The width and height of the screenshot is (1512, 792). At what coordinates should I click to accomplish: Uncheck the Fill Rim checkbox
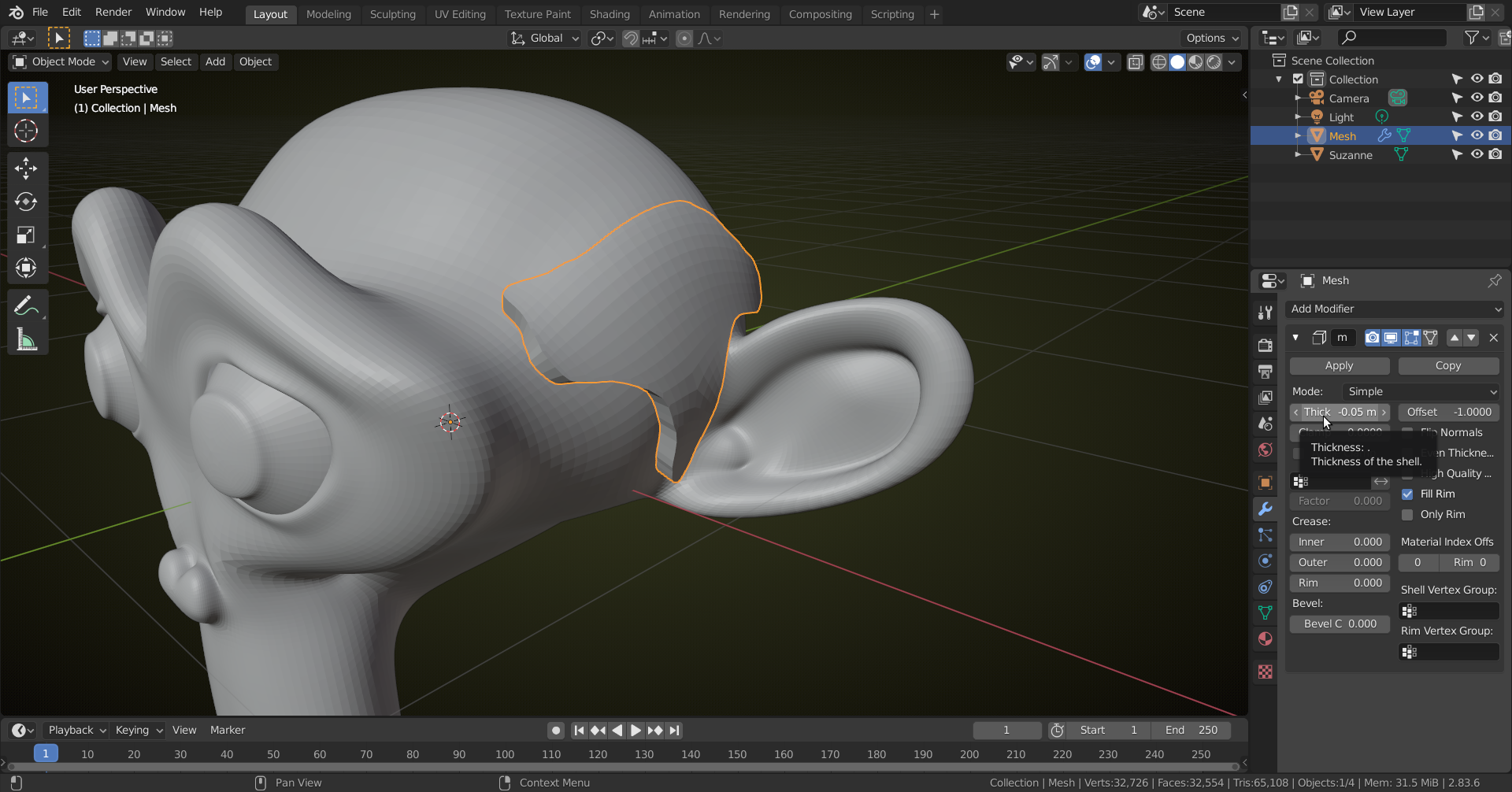click(1407, 494)
